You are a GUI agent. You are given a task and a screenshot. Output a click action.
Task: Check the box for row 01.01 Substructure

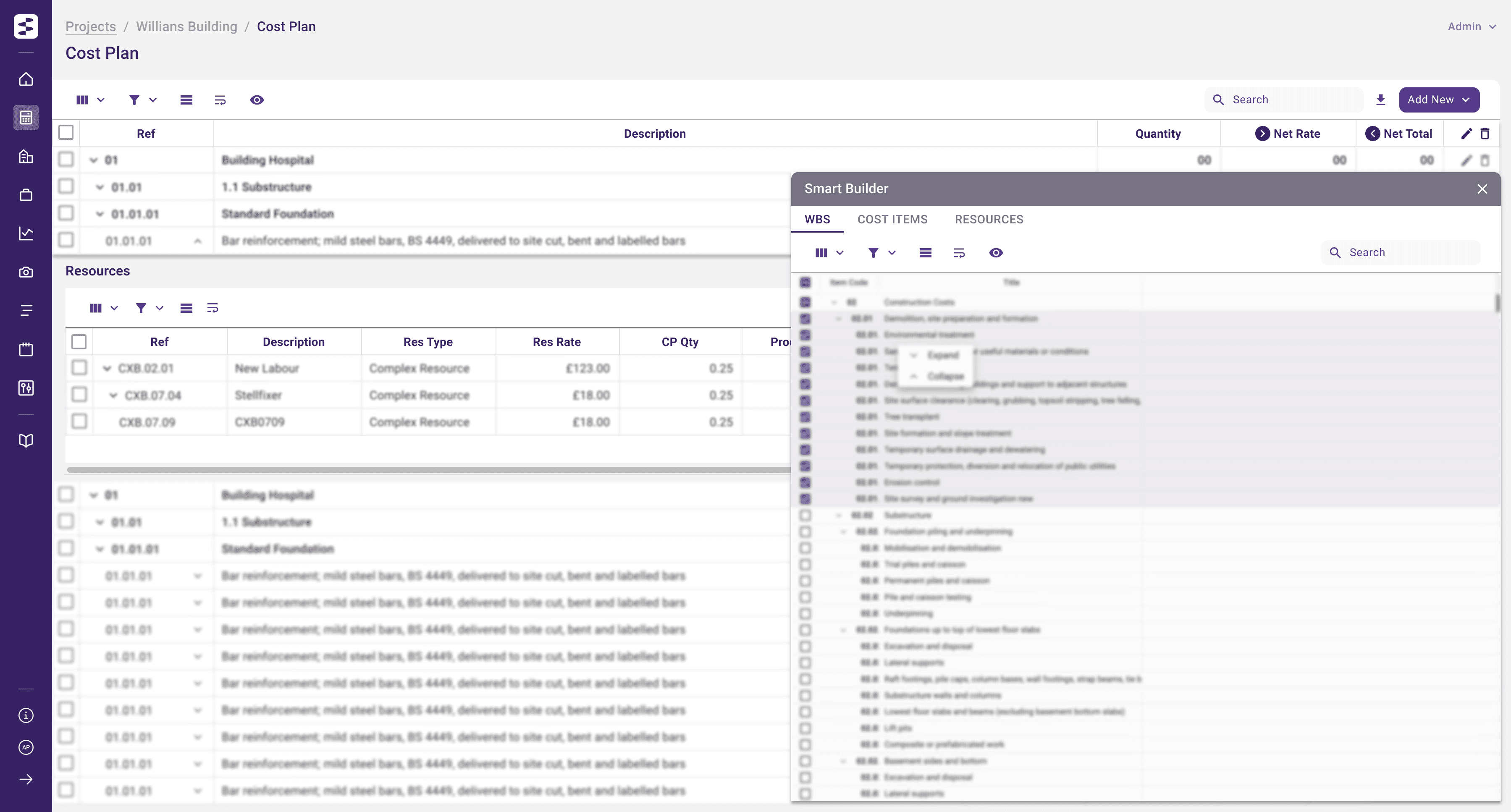pos(66,186)
